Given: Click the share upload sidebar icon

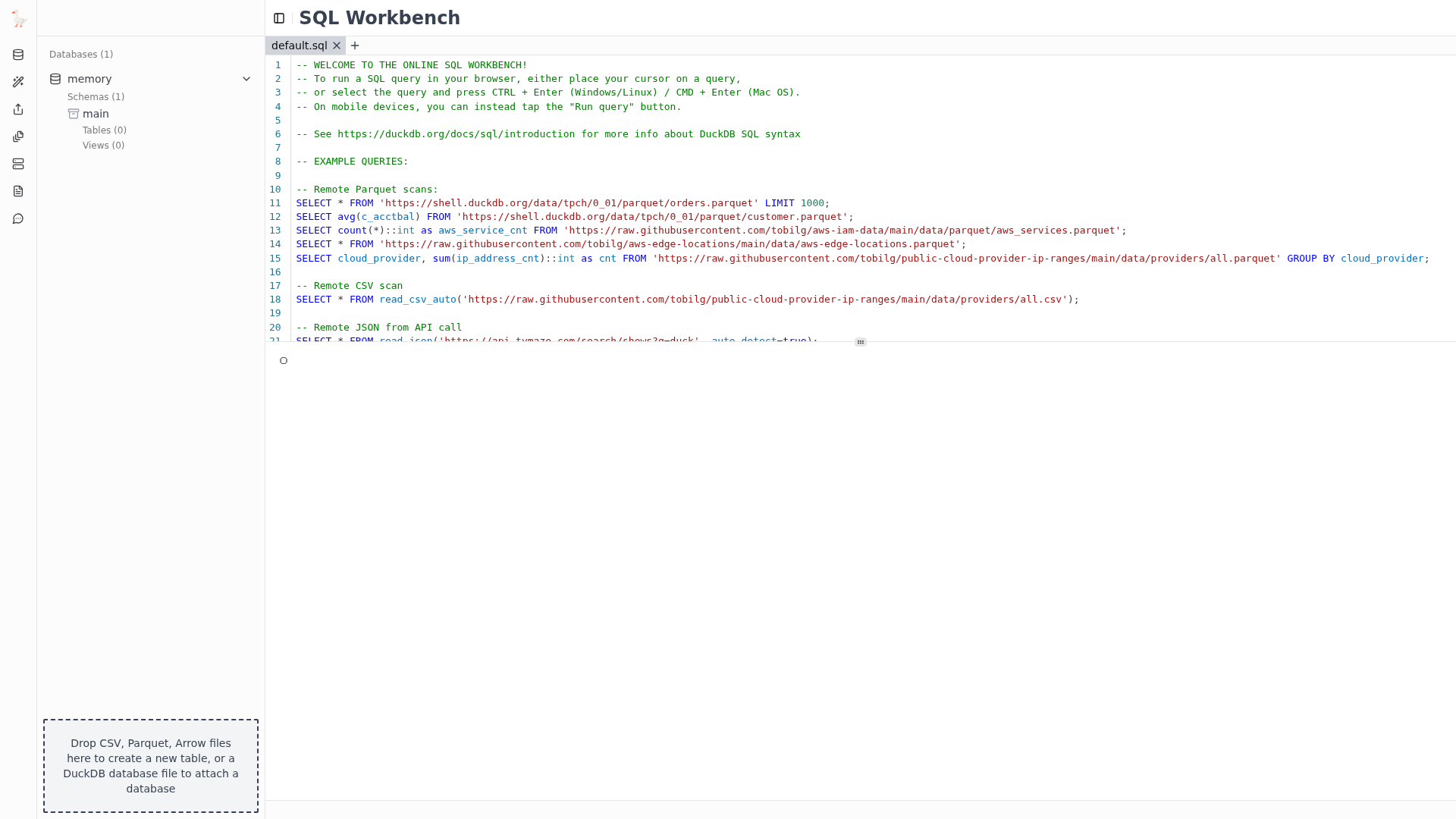Looking at the screenshot, I should tap(18, 109).
